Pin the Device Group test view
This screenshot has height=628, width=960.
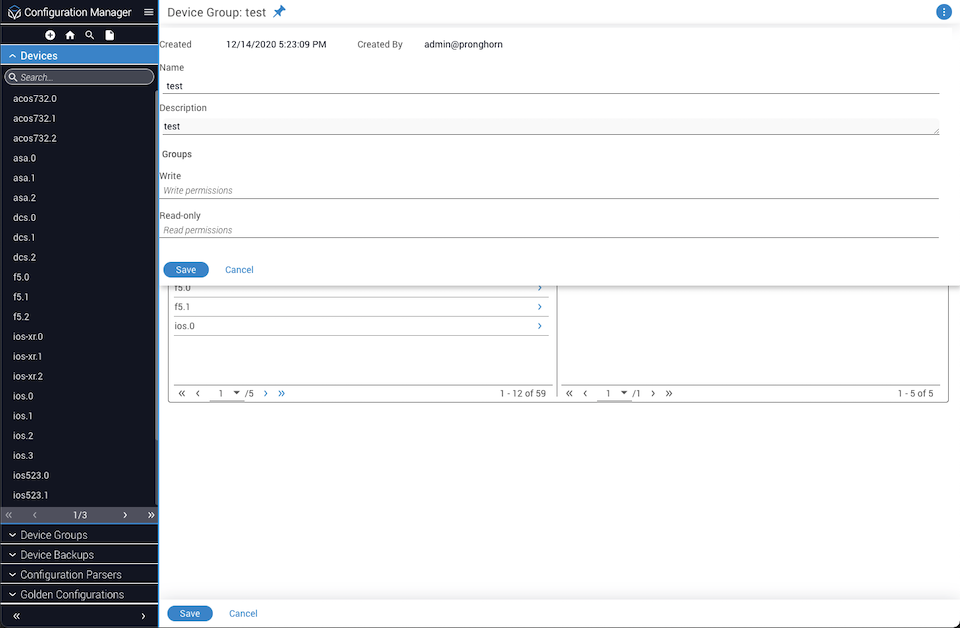tap(279, 12)
